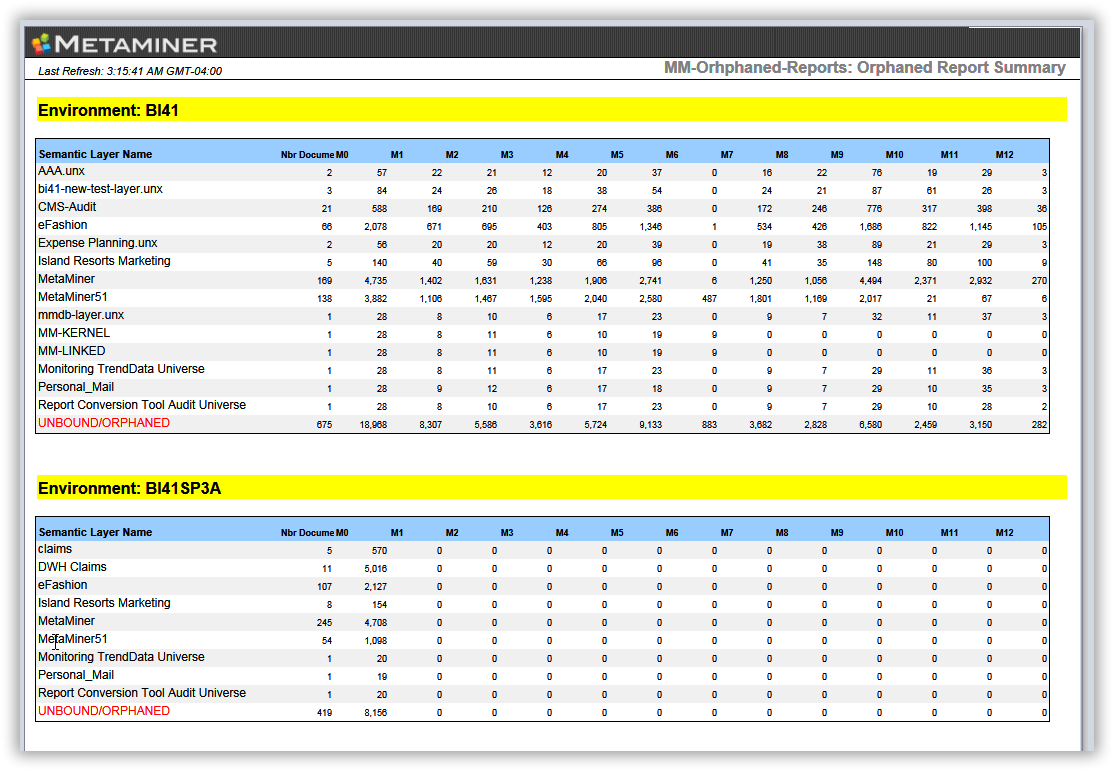
Task: Click the Environment: BI41 heading
Action: click(x=108, y=110)
